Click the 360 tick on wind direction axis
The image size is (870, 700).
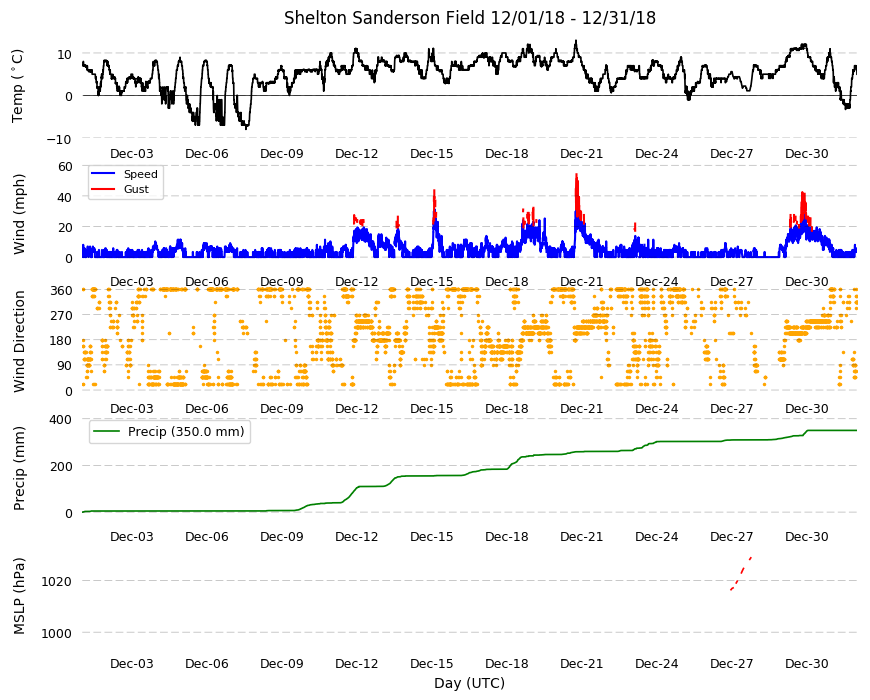pos(62,290)
